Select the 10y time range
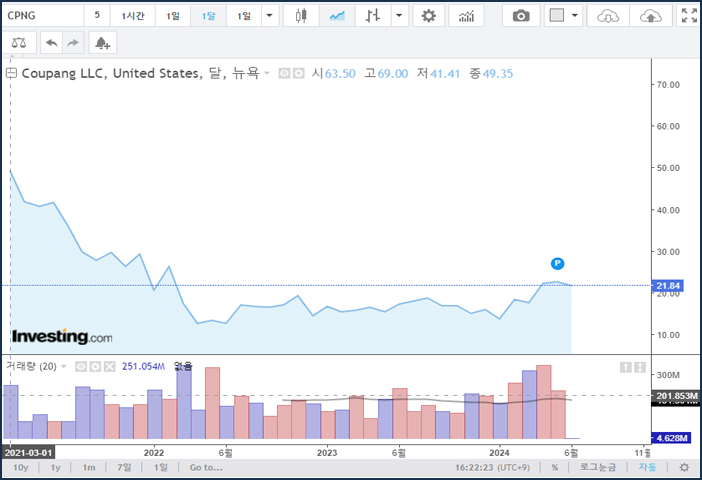 [x=21, y=467]
